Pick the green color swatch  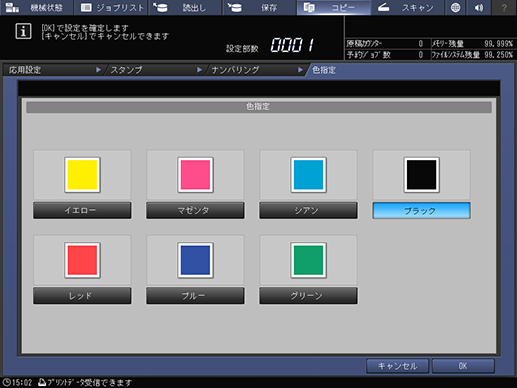coord(308,260)
